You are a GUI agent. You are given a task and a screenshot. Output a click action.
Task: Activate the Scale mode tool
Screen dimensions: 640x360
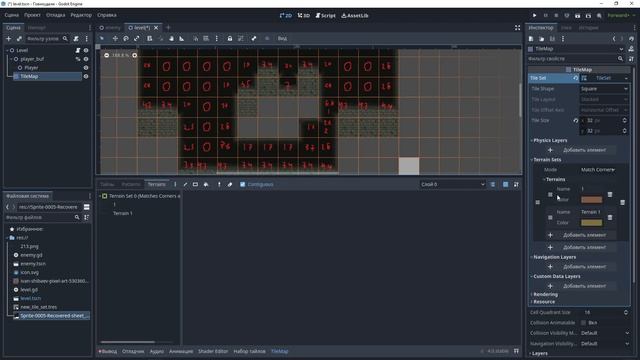[x=137, y=38]
